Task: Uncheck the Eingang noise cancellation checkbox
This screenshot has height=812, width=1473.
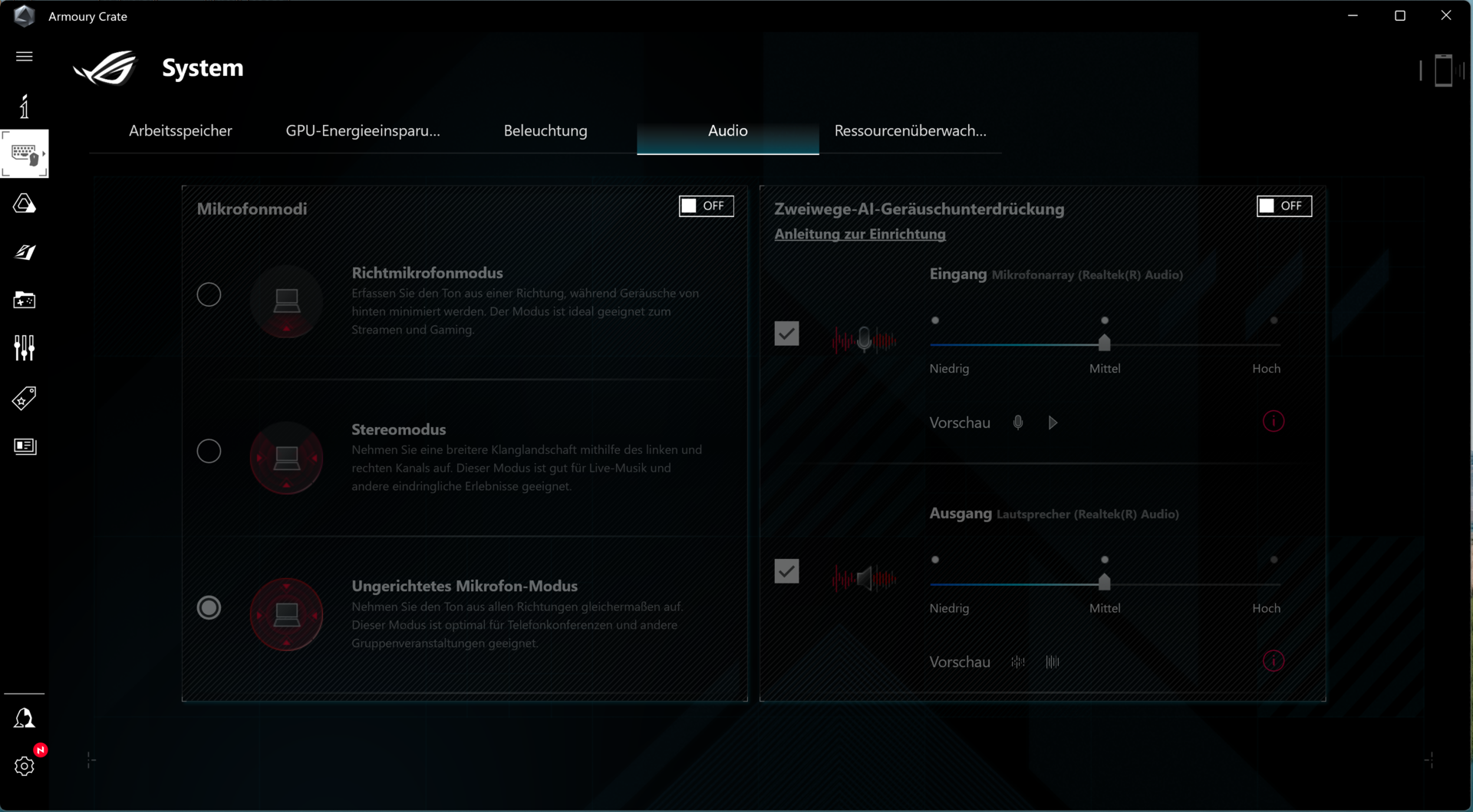Action: click(786, 334)
